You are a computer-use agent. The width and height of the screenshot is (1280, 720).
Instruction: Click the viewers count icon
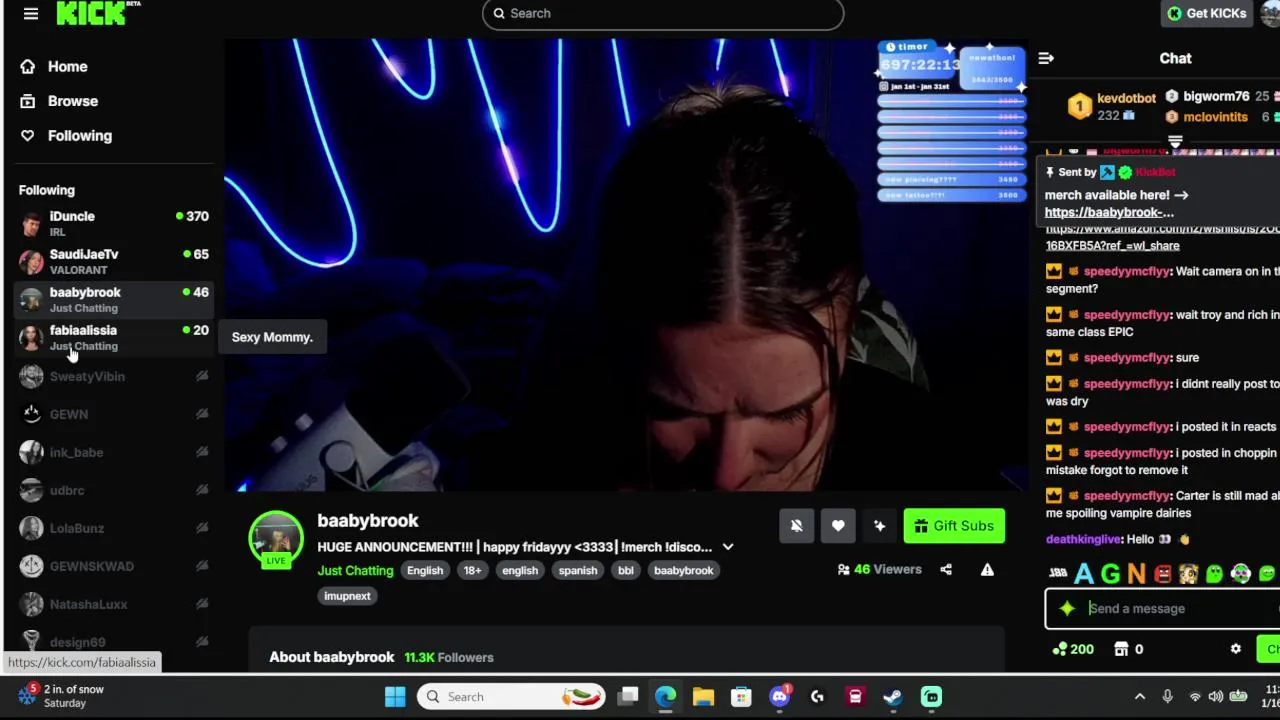click(x=844, y=570)
